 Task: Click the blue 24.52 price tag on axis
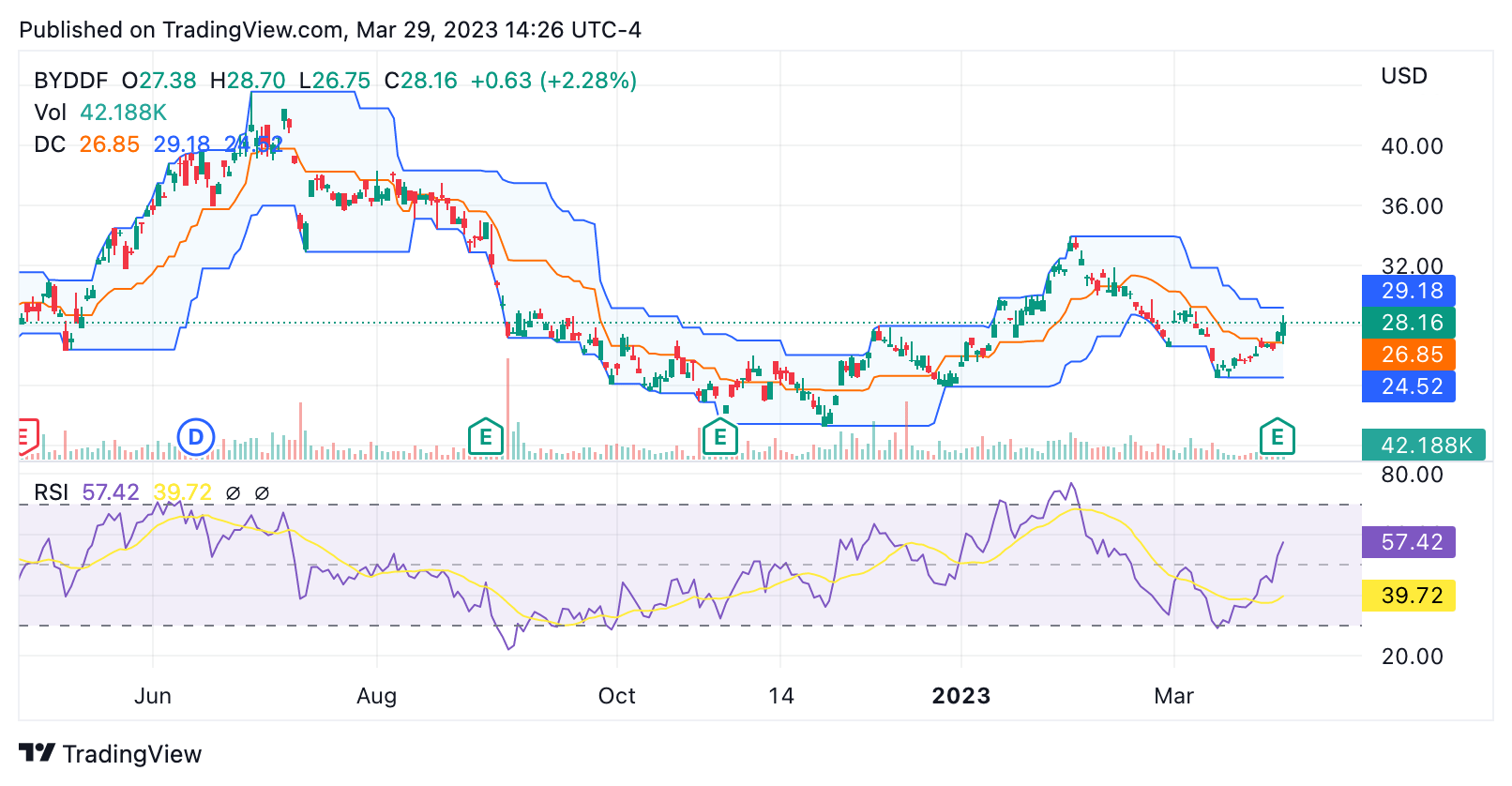tap(1409, 386)
